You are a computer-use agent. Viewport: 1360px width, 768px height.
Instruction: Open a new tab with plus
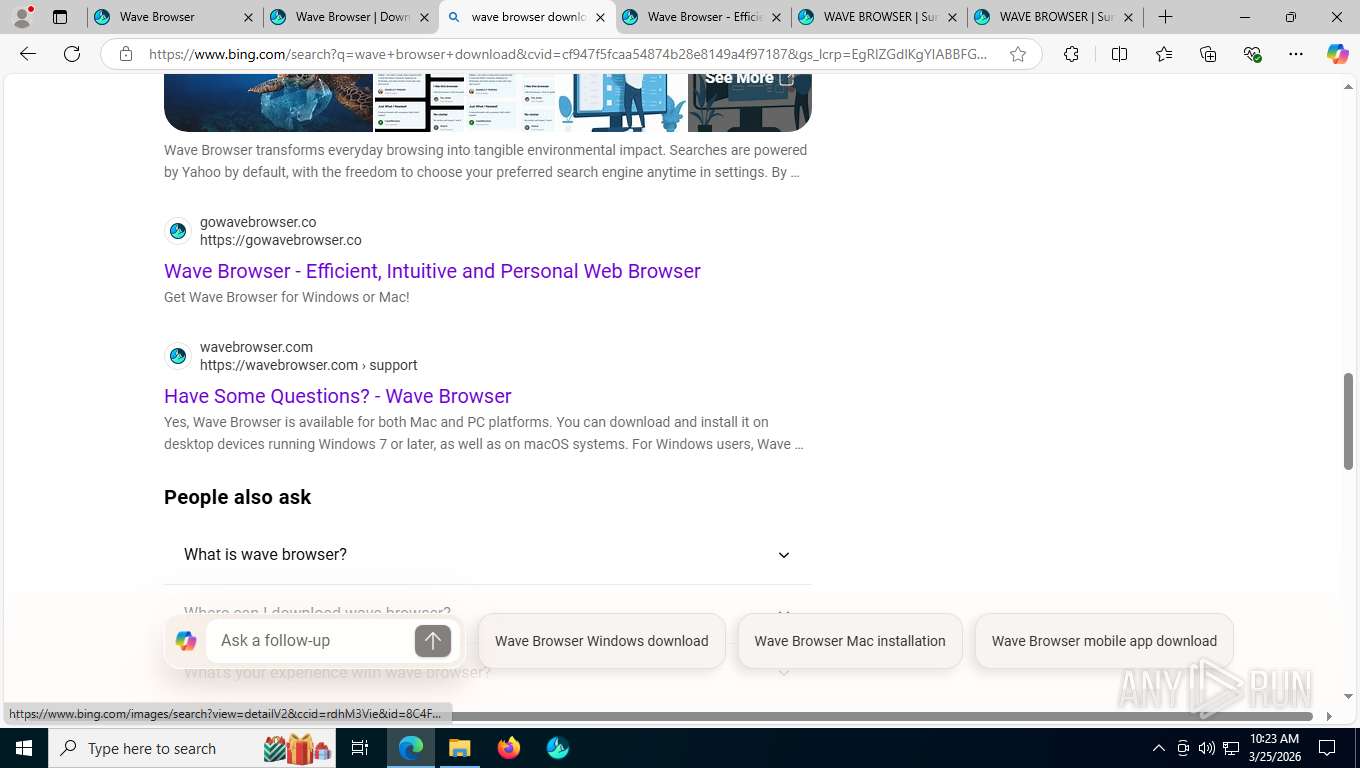tap(1165, 17)
